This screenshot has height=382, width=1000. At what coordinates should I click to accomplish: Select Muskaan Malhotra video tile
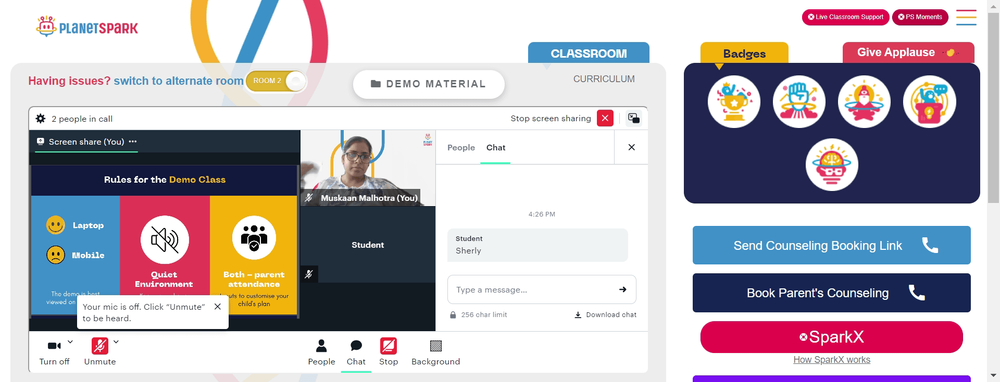pos(368,168)
